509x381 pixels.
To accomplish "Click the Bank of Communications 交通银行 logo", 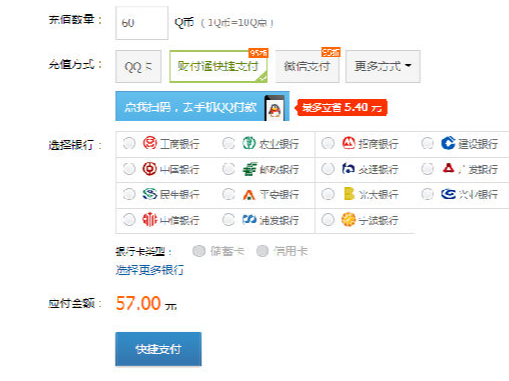I will tap(348, 168).
